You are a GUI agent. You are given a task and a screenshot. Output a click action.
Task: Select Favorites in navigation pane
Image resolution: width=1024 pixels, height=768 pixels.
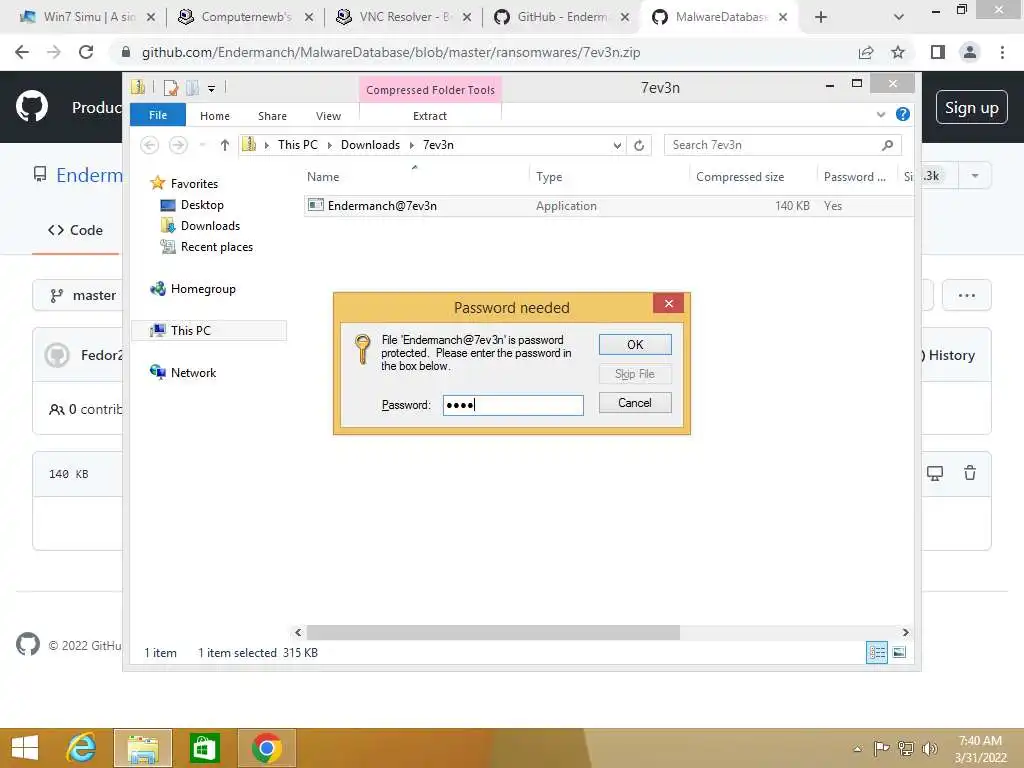194,184
